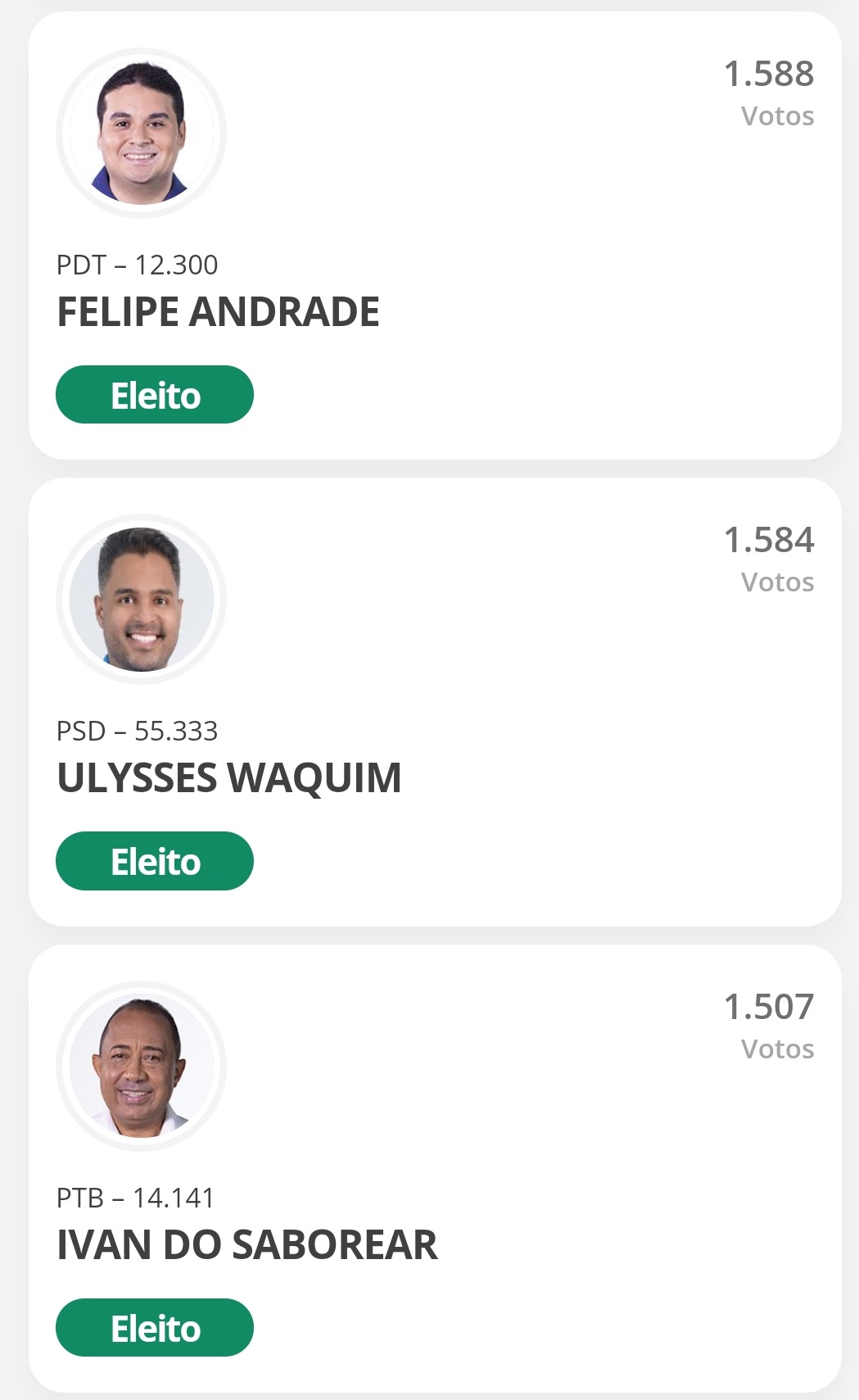859x1400 pixels.
Task: Tap the Votos label below 1.584
Action: coord(777,582)
